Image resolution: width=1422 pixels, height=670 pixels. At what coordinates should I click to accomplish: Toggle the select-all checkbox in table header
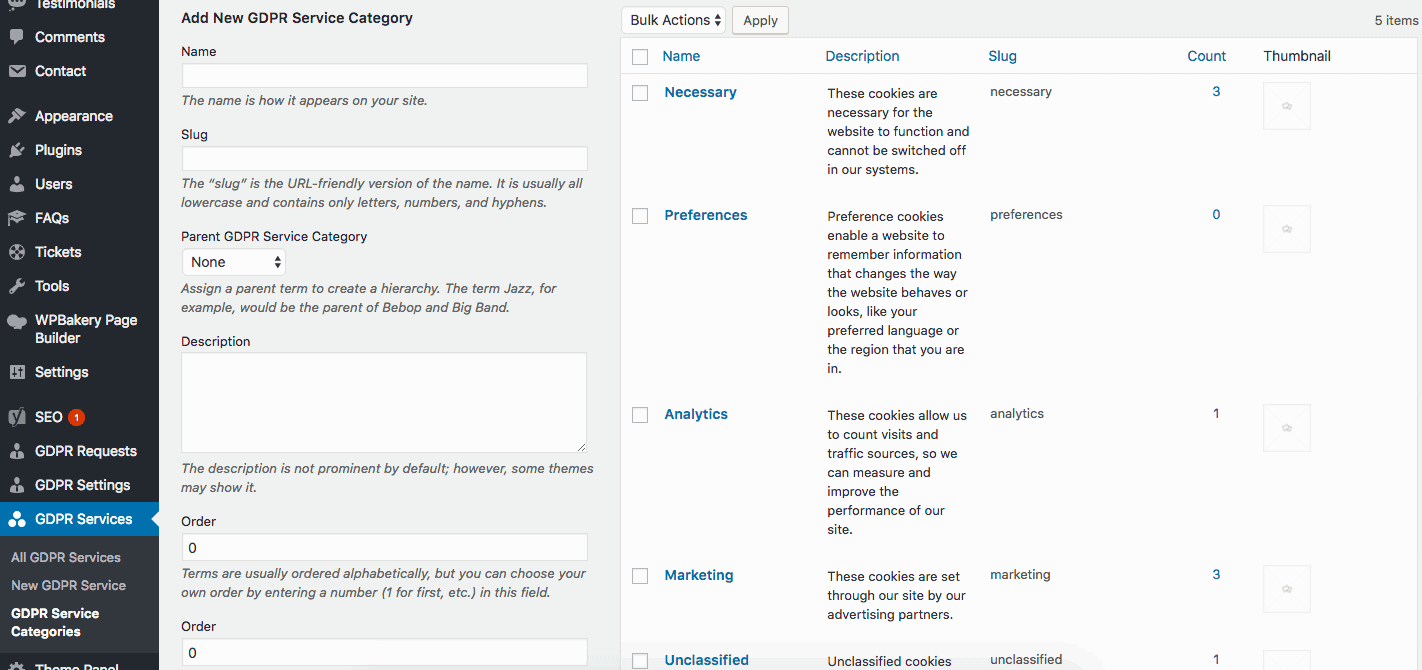click(x=640, y=57)
